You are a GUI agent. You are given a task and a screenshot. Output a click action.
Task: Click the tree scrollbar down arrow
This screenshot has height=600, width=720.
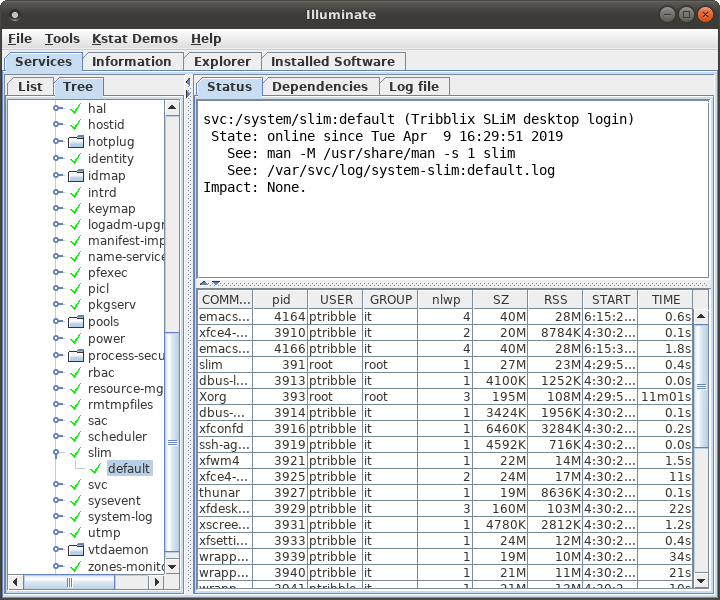[x=172, y=566]
